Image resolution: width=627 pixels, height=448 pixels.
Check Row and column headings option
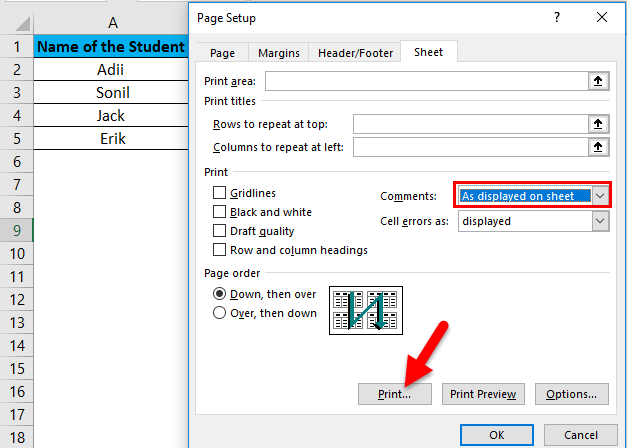[x=219, y=250]
